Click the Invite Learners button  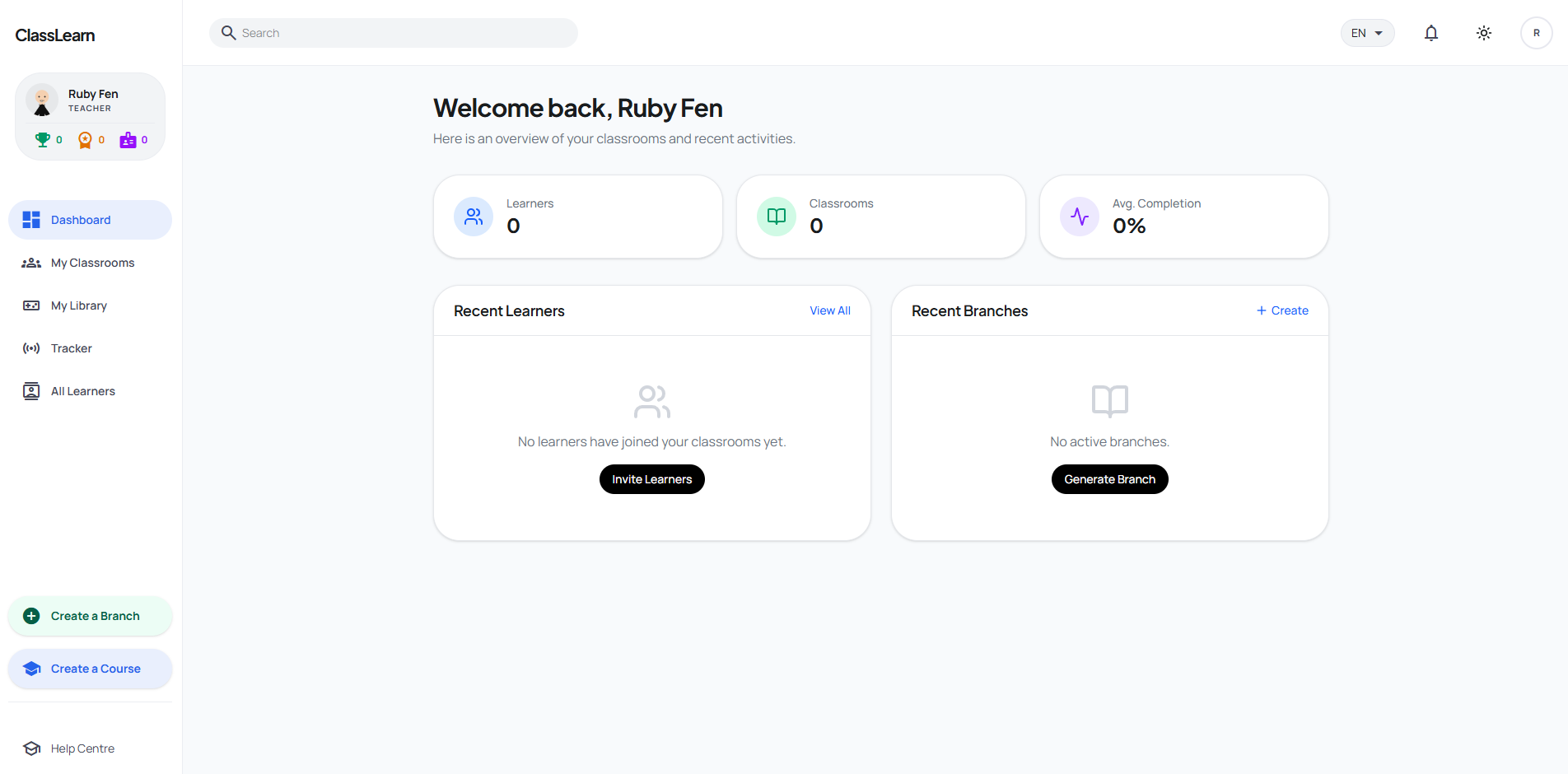(x=652, y=479)
